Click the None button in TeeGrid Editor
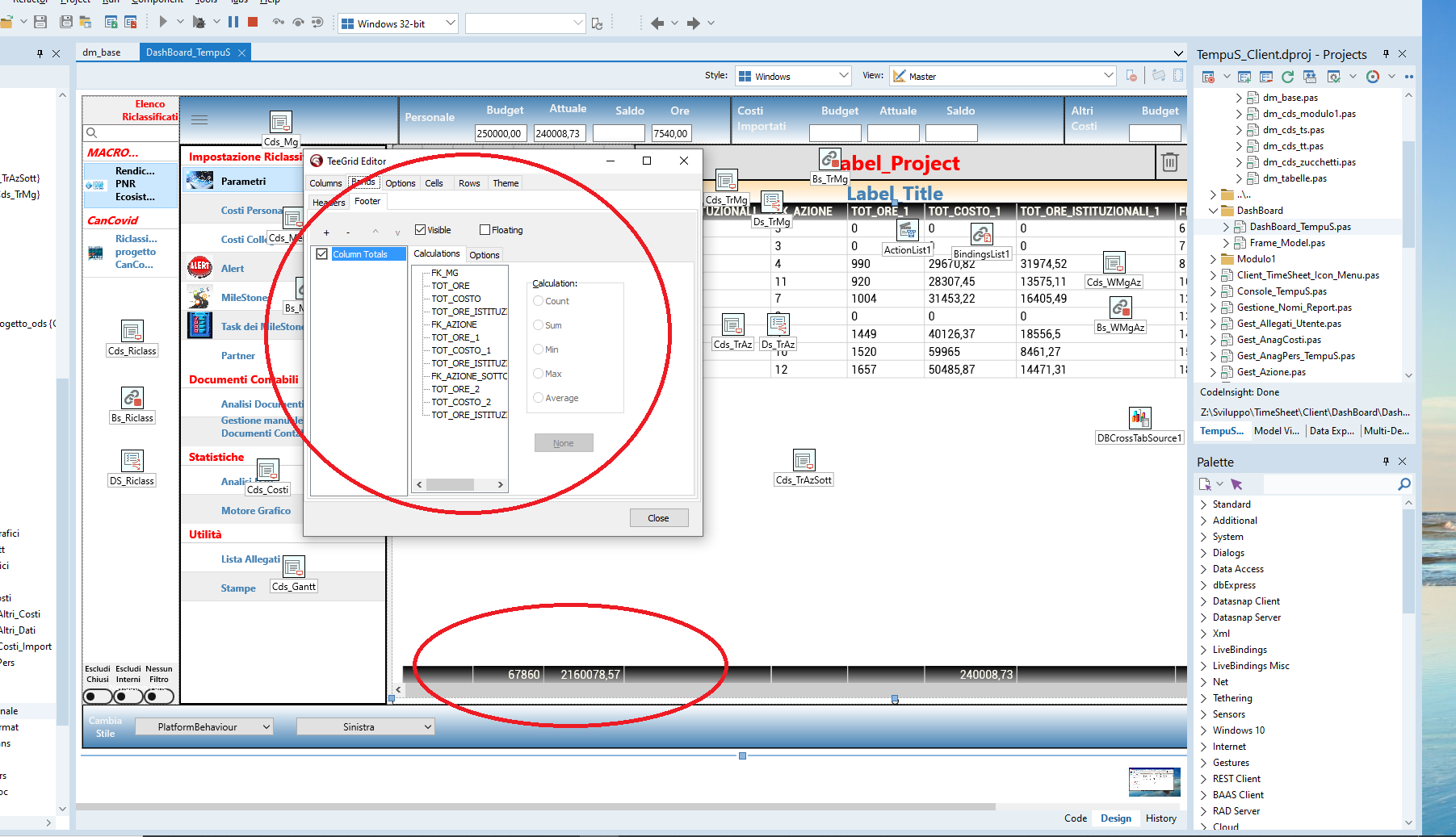Screen dimensions: 1456x837 point(564,443)
